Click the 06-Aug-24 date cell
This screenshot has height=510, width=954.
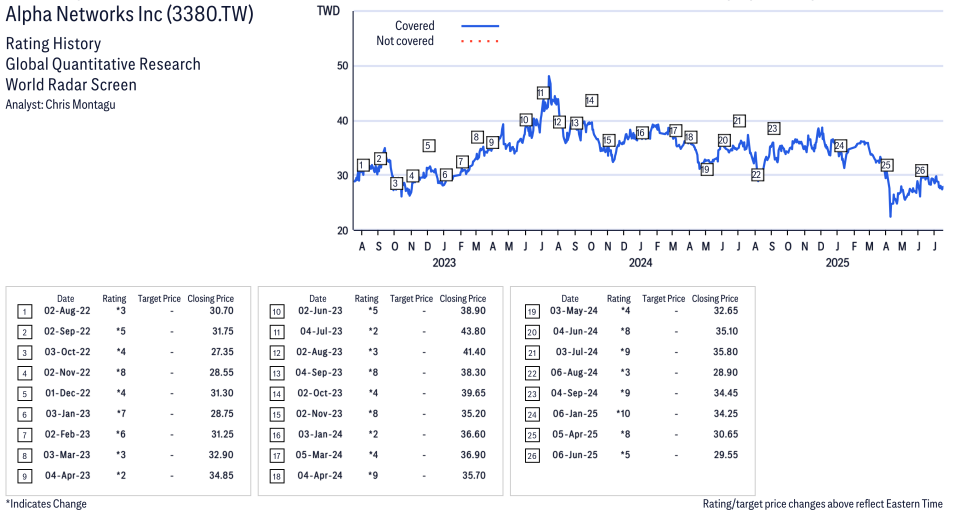(574, 372)
